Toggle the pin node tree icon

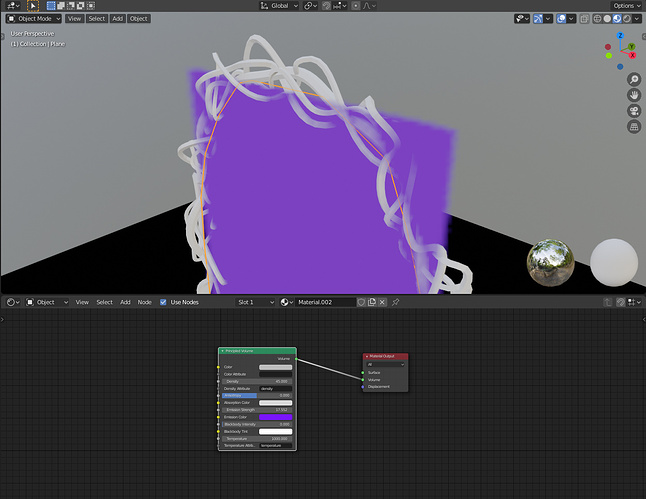396,302
